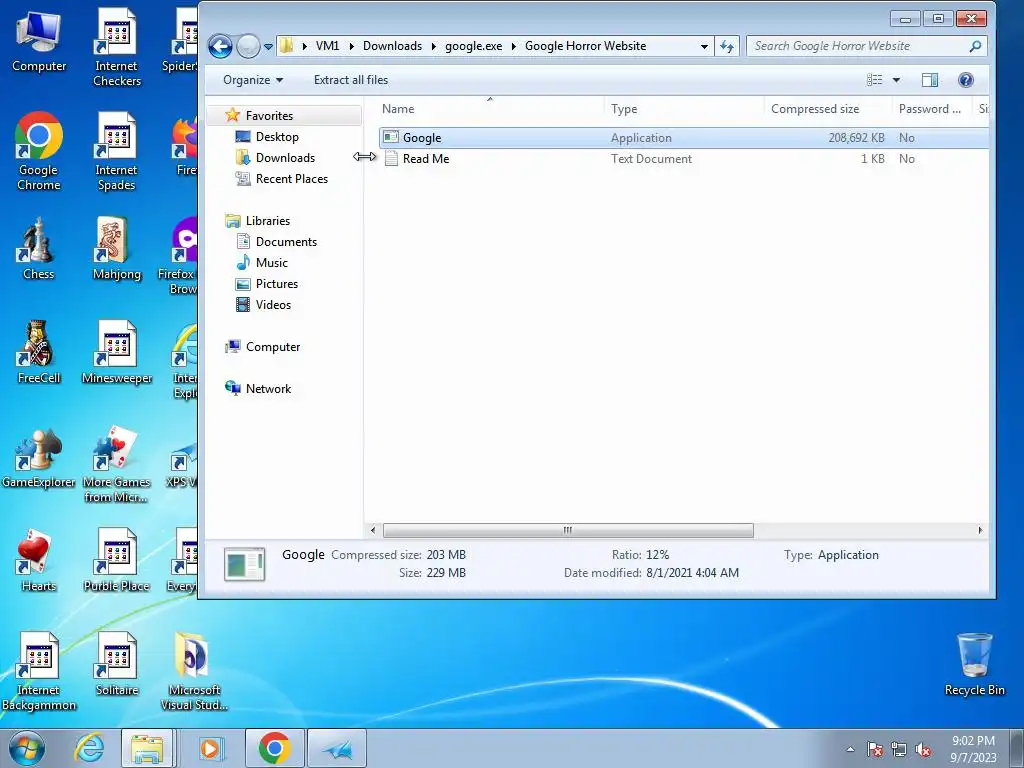Image resolution: width=1024 pixels, height=768 pixels.
Task: Open the Windows Start menu
Action: point(27,748)
